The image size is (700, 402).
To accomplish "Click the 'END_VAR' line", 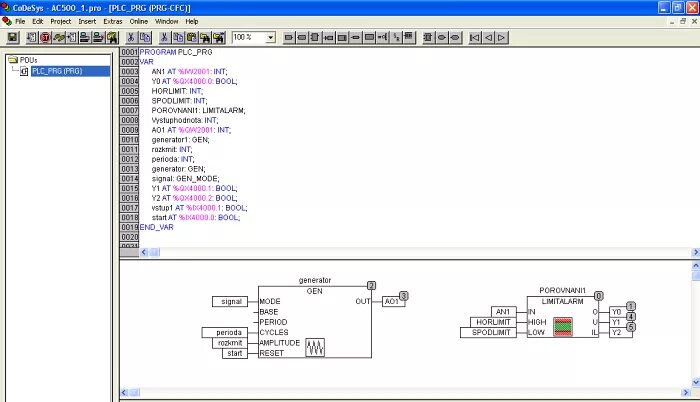I will tap(156, 227).
